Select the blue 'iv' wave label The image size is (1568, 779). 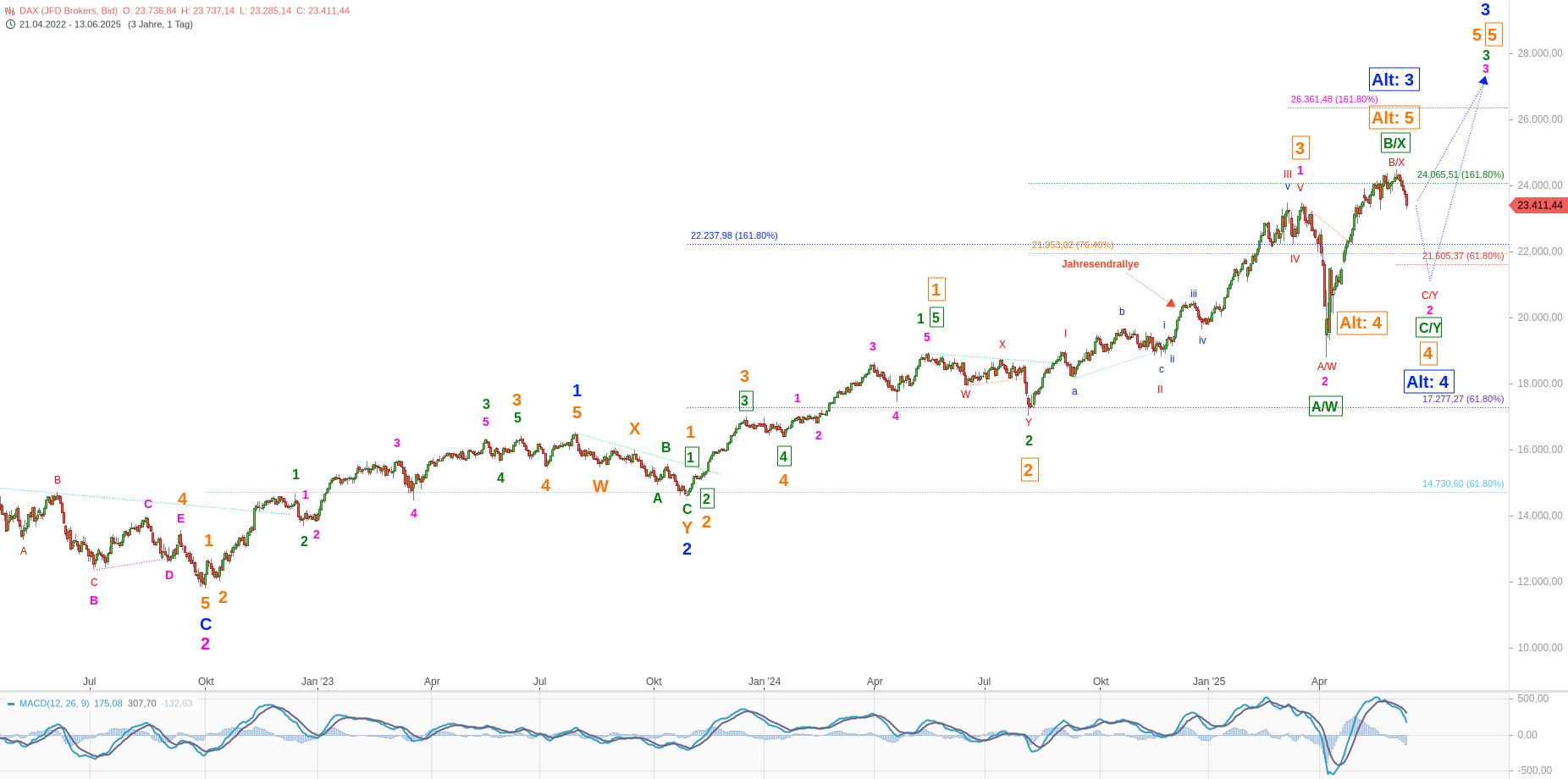tap(1202, 340)
